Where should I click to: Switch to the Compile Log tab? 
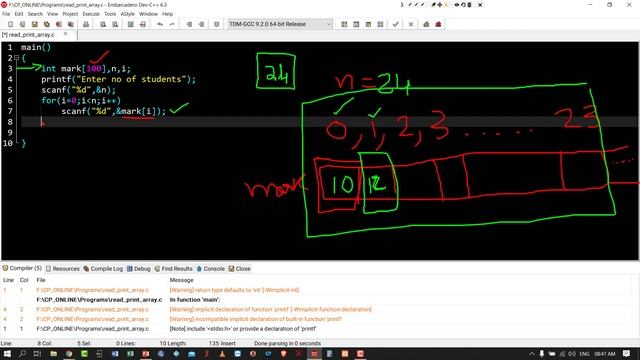[103, 269]
